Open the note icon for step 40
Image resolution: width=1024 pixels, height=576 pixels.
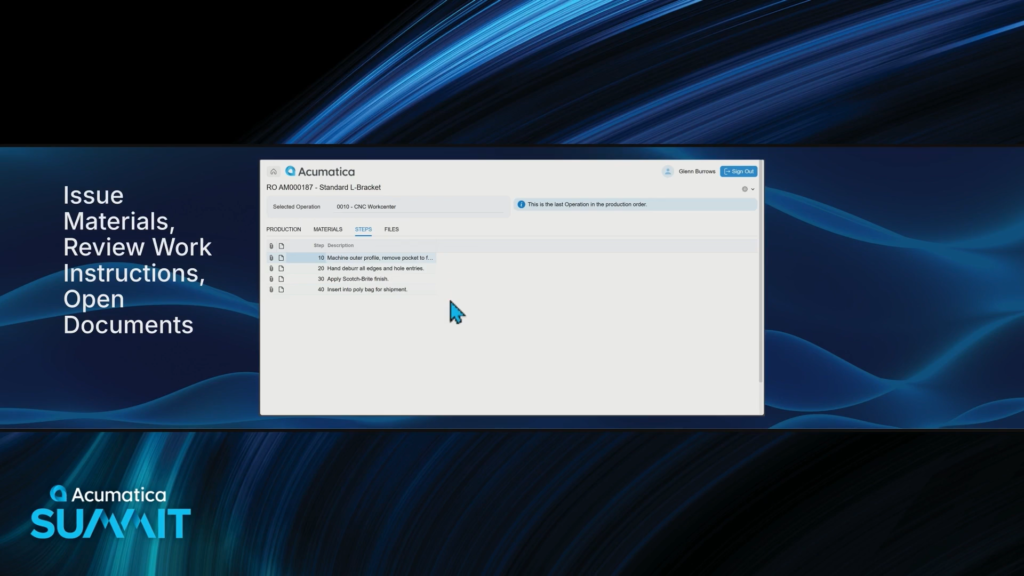(x=282, y=290)
